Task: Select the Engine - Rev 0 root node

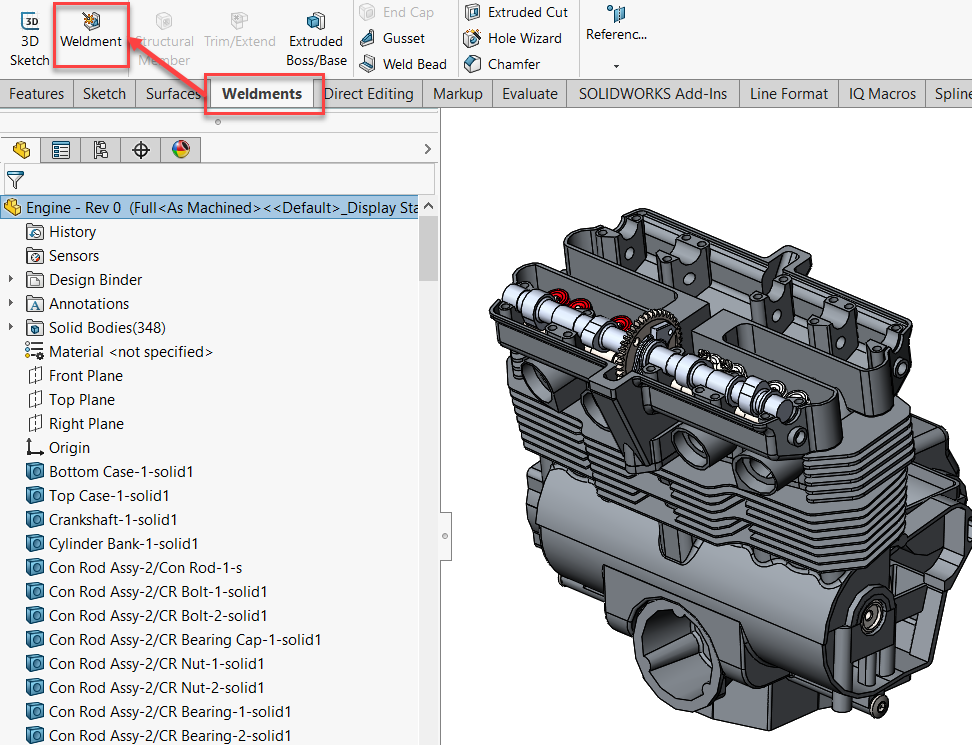Action: point(210,208)
